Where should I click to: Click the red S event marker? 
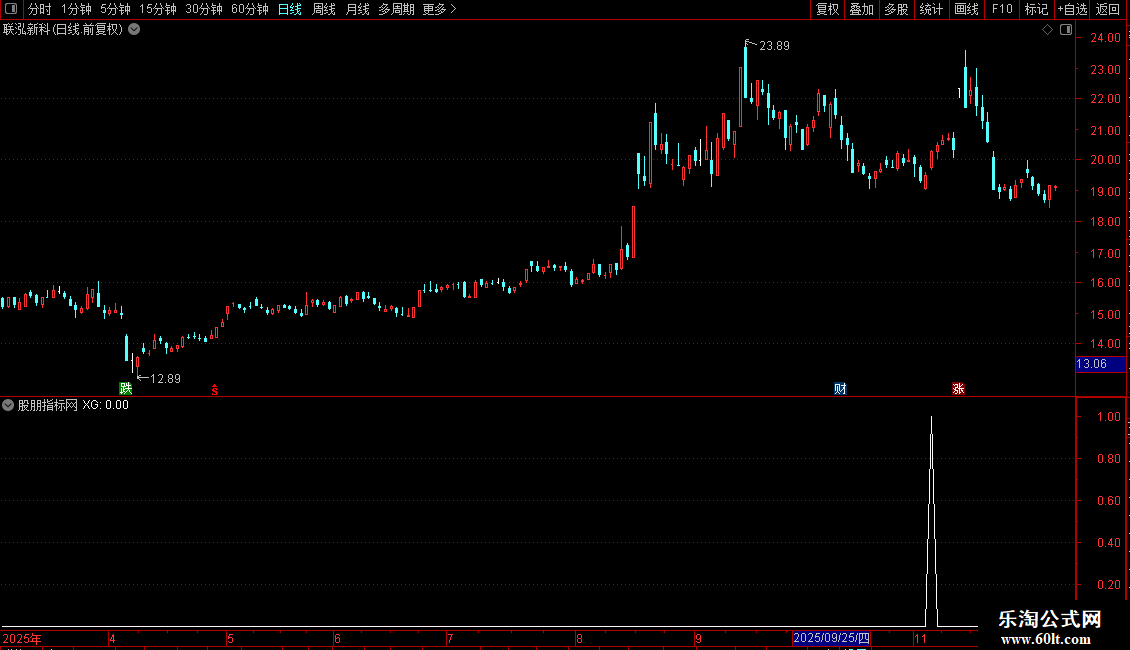point(215,390)
